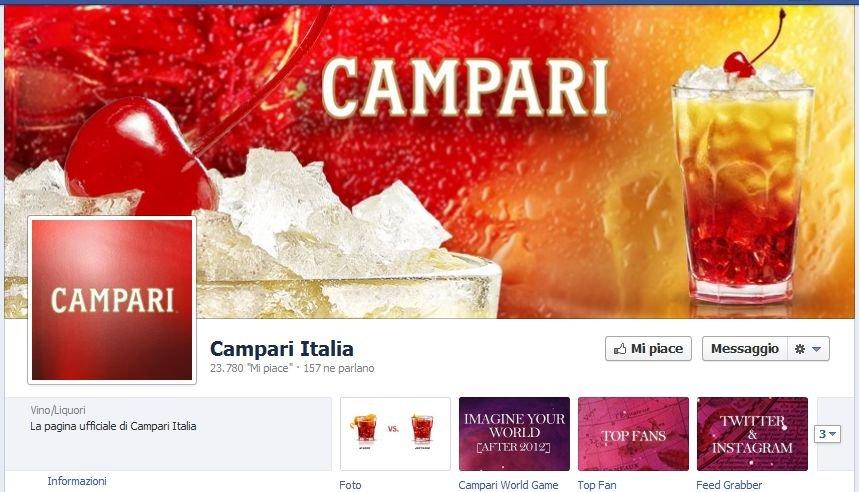Select the Feed Grabber label

click(x=729, y=485)
